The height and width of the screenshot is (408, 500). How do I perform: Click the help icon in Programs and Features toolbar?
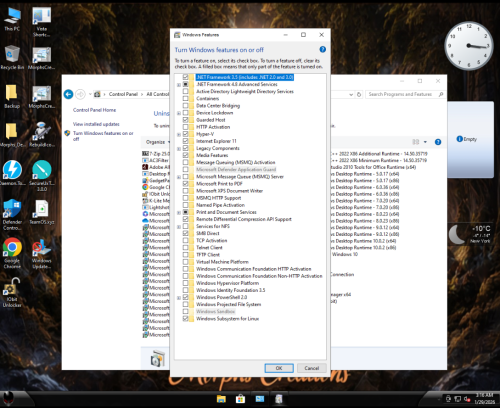pyautogui.click(x=438, y=142)
